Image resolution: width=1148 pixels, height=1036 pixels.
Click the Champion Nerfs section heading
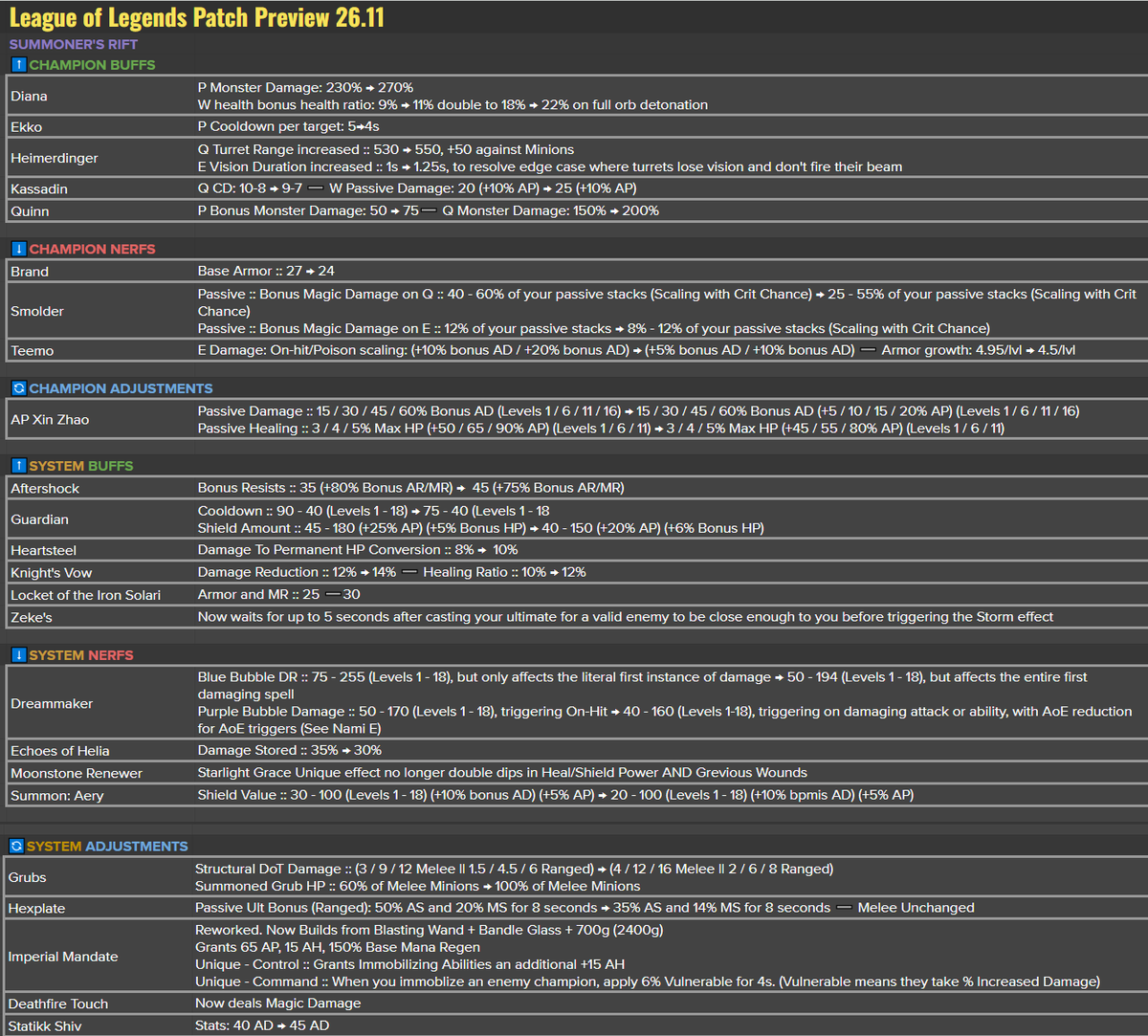pos(92,249)
